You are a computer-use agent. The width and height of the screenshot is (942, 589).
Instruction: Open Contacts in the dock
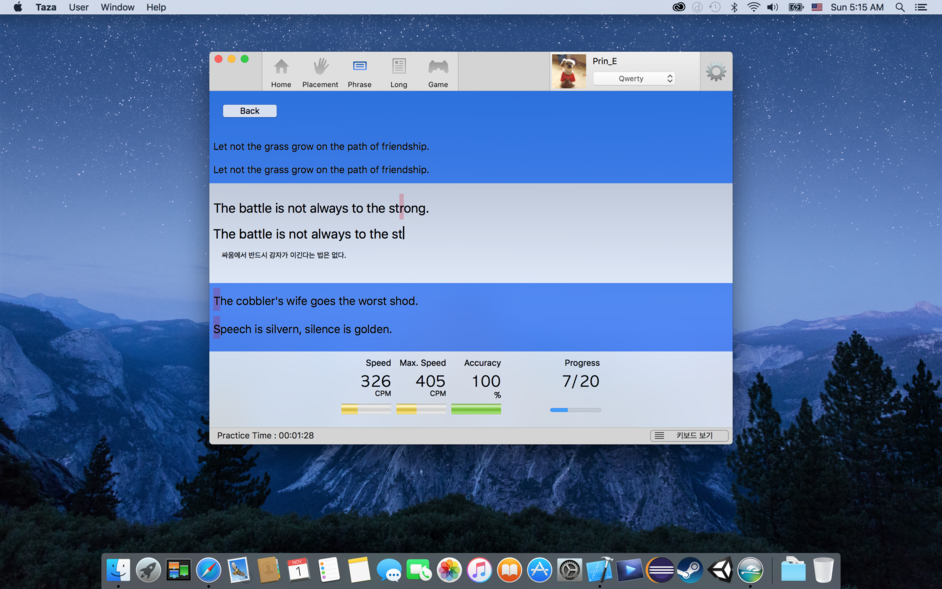point(269,570)
